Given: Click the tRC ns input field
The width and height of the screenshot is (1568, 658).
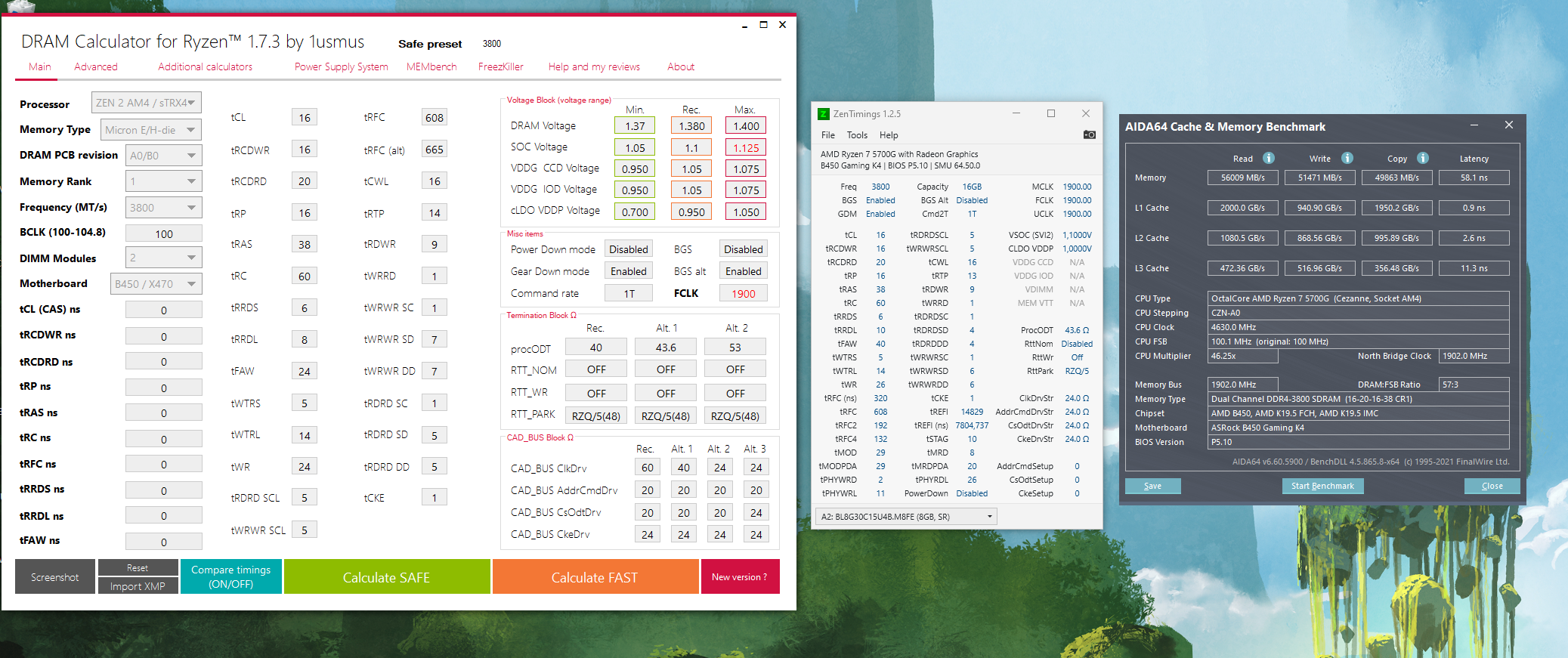Looking at the screenshot, I should pos(164,439).
